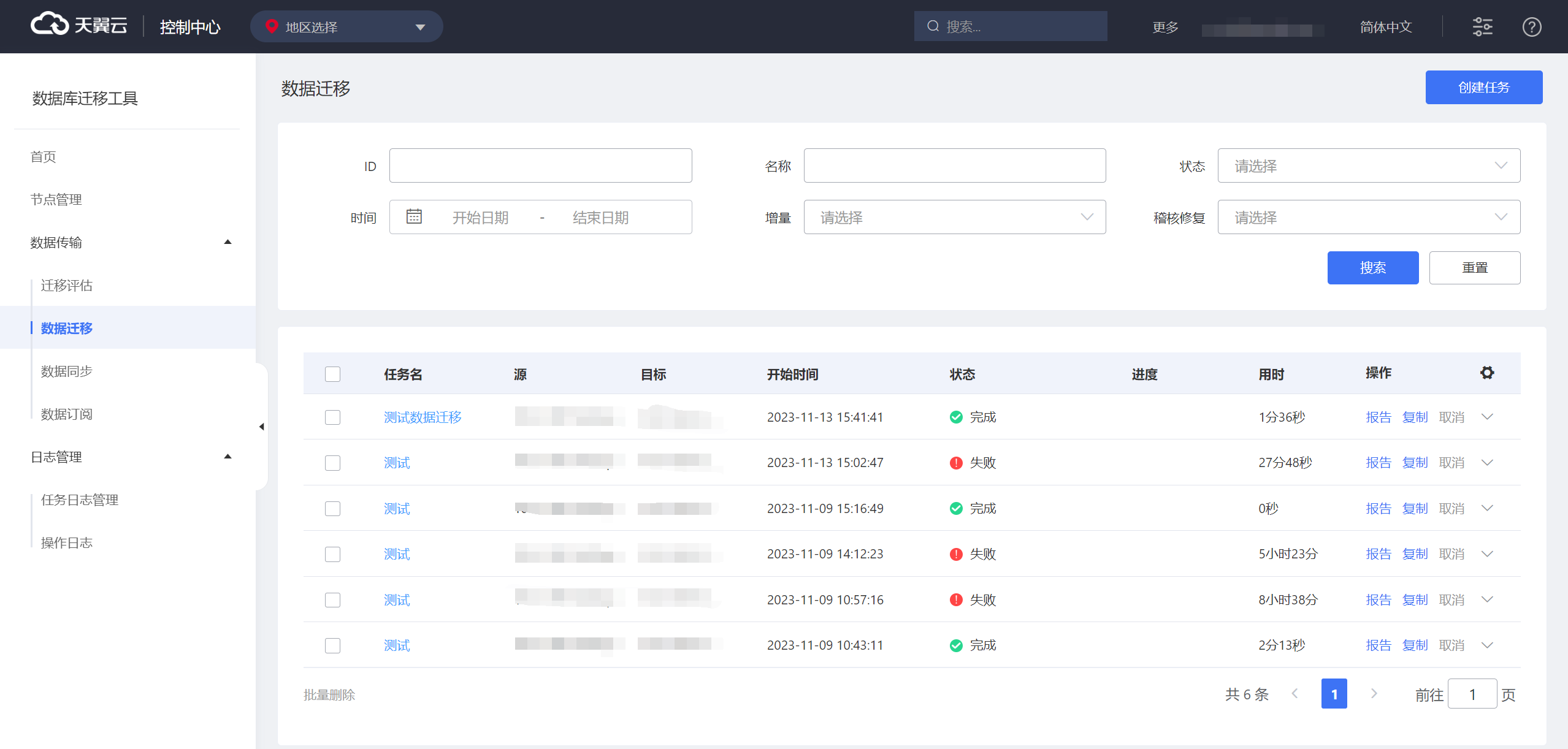
Task: Open 数据同步 in the sidebar
Action: [x=66, y=371]
